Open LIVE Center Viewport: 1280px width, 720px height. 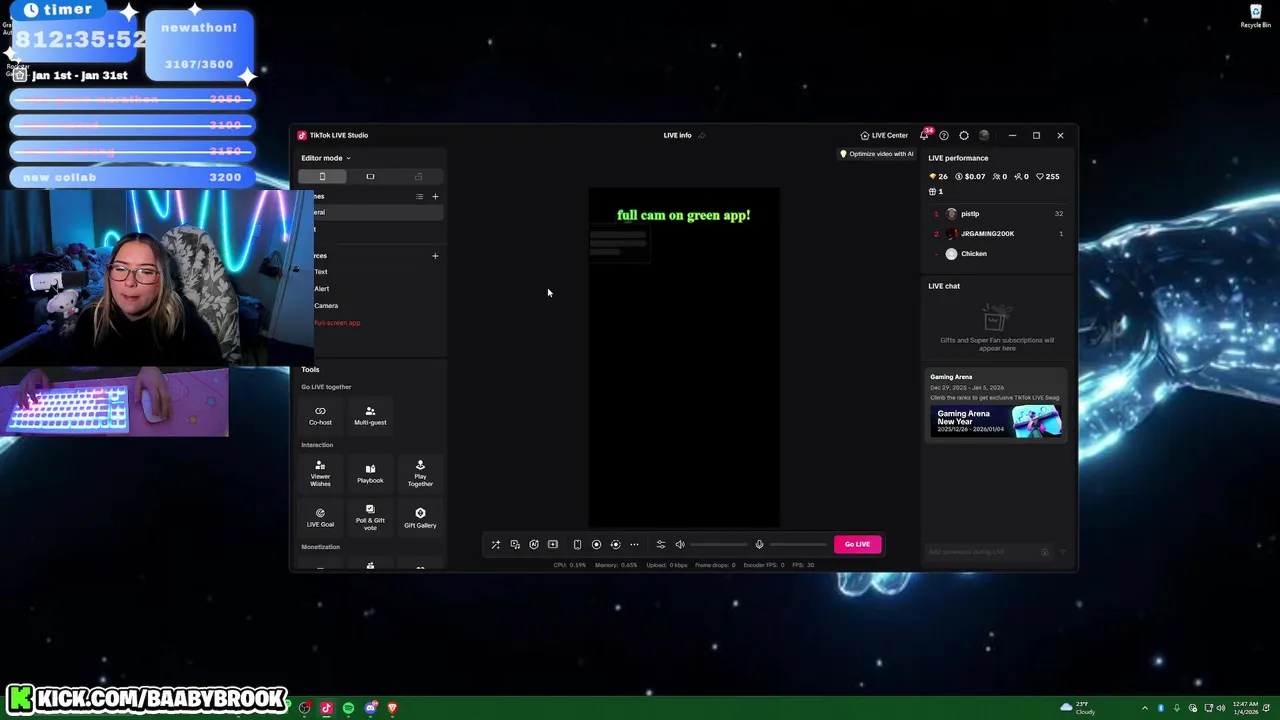(x=884, y=136)
